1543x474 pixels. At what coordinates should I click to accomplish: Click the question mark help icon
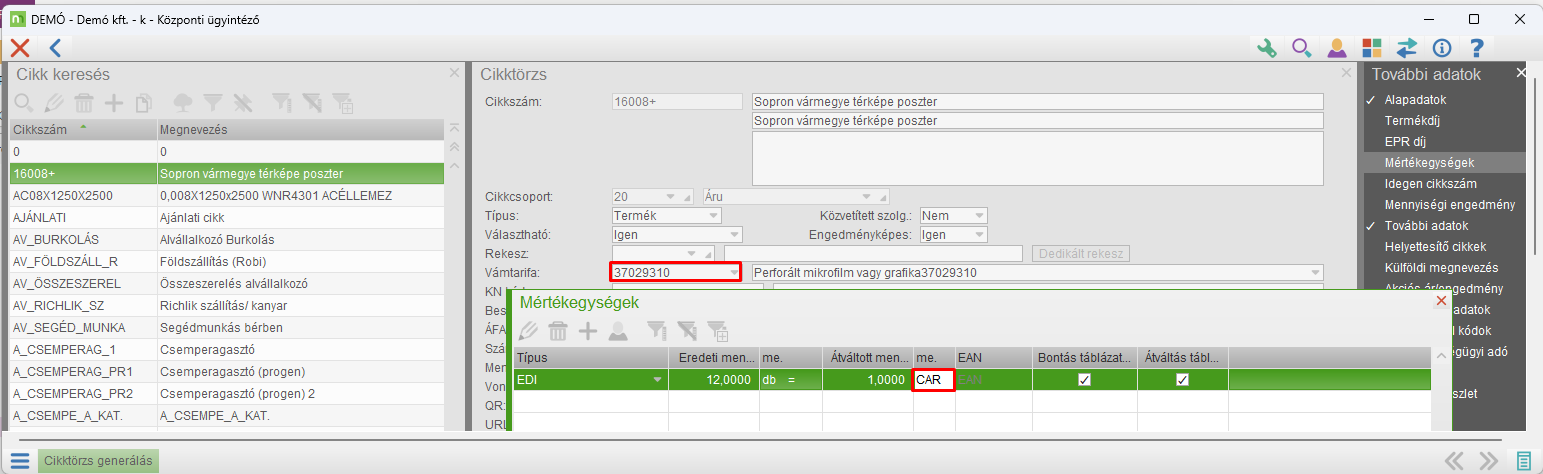tap(1476, 47)
